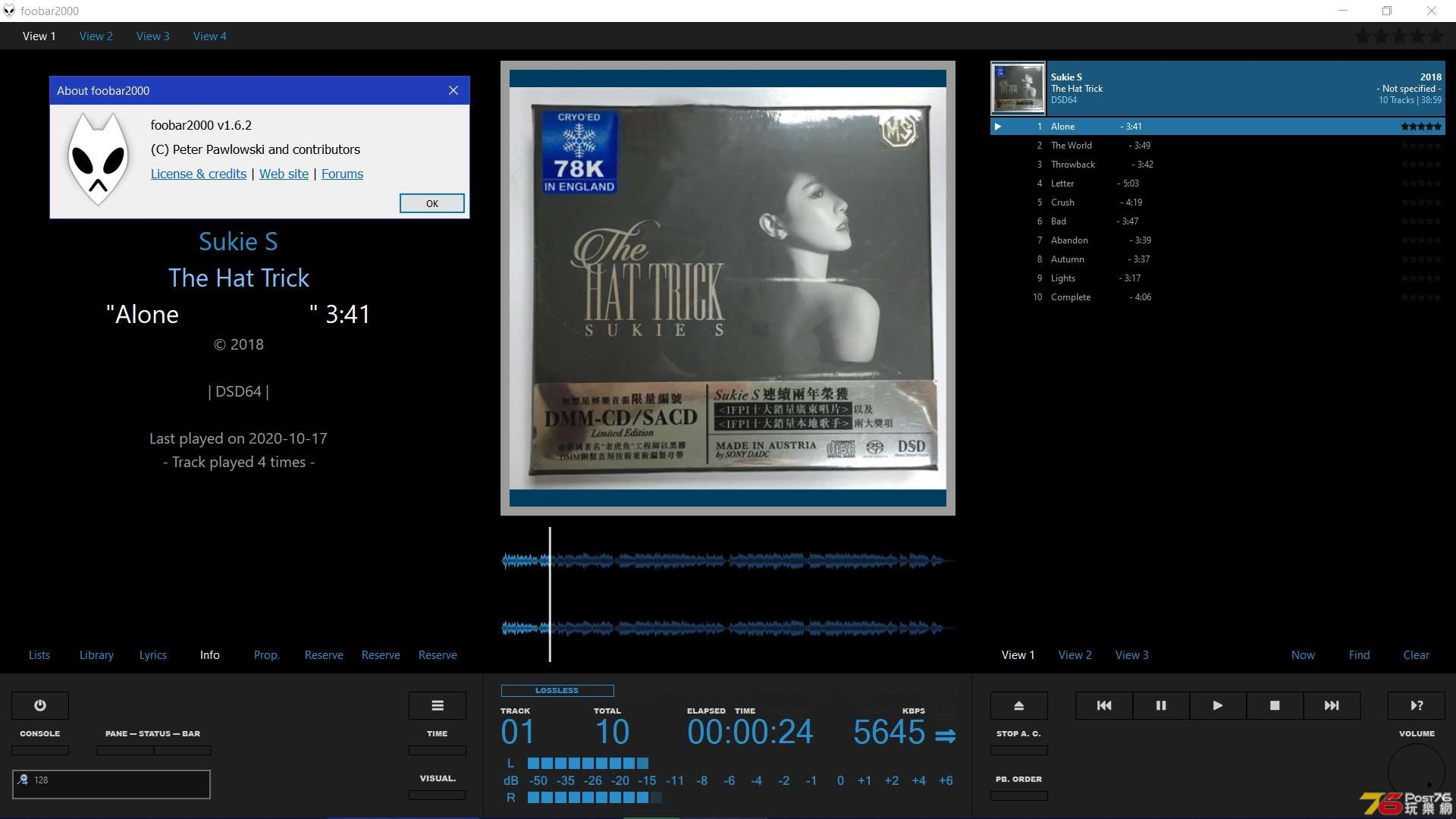Open the Lyrics panel tab
The height and width of the screenshot is (819, 1456).
click(153, 655)
